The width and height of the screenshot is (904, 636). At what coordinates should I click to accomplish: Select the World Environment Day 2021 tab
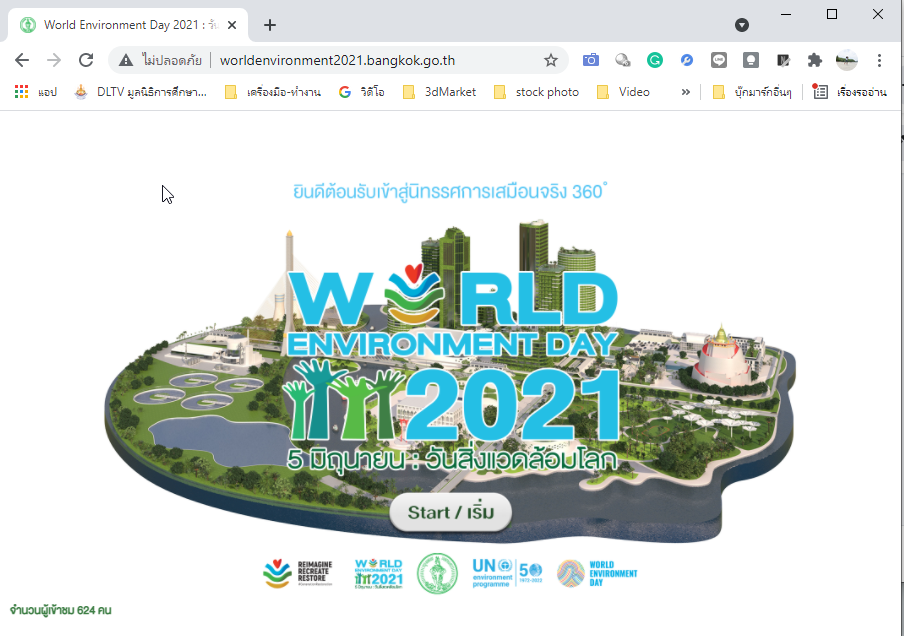click(x=120, y=25)
